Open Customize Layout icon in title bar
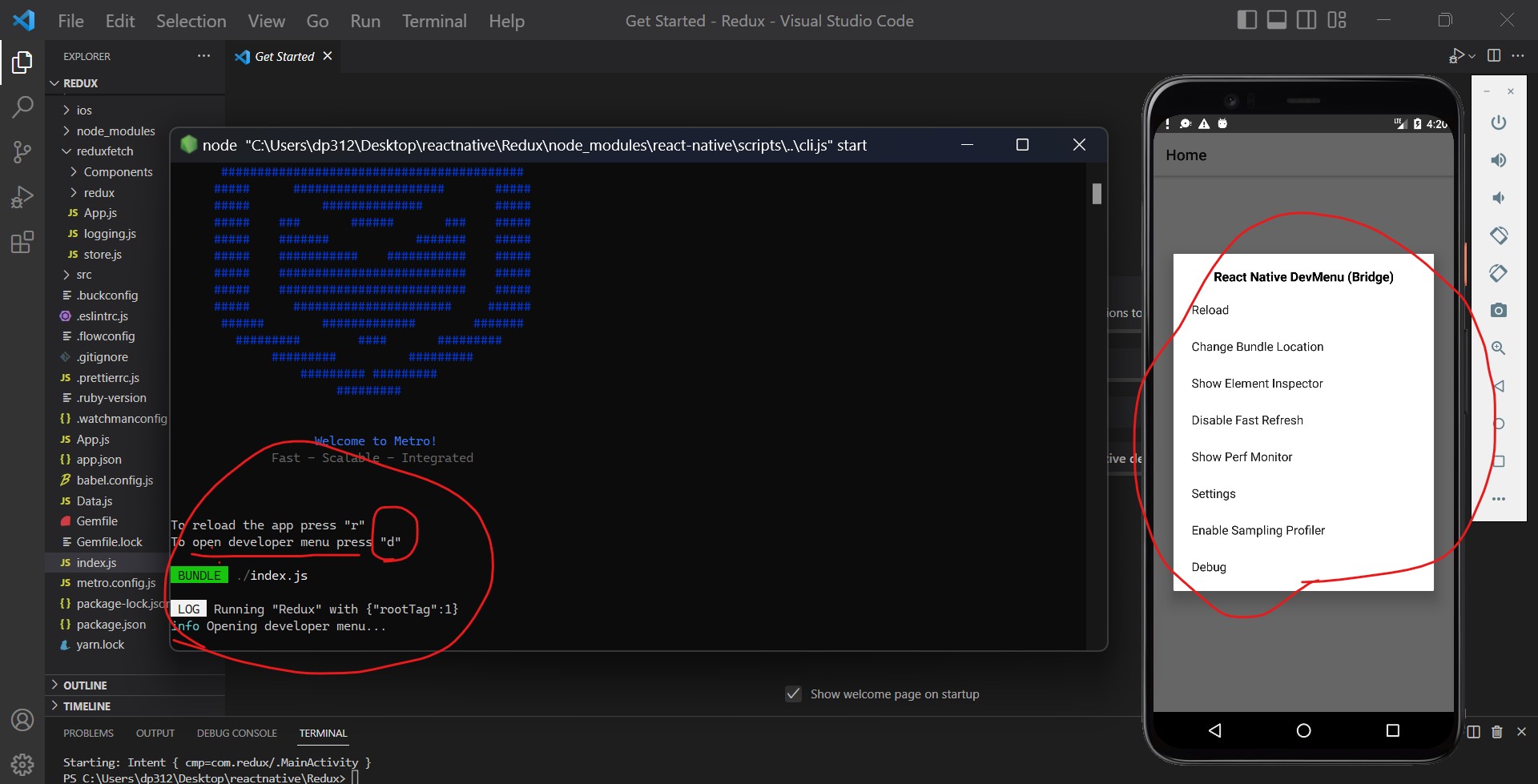 (1337, 20)
